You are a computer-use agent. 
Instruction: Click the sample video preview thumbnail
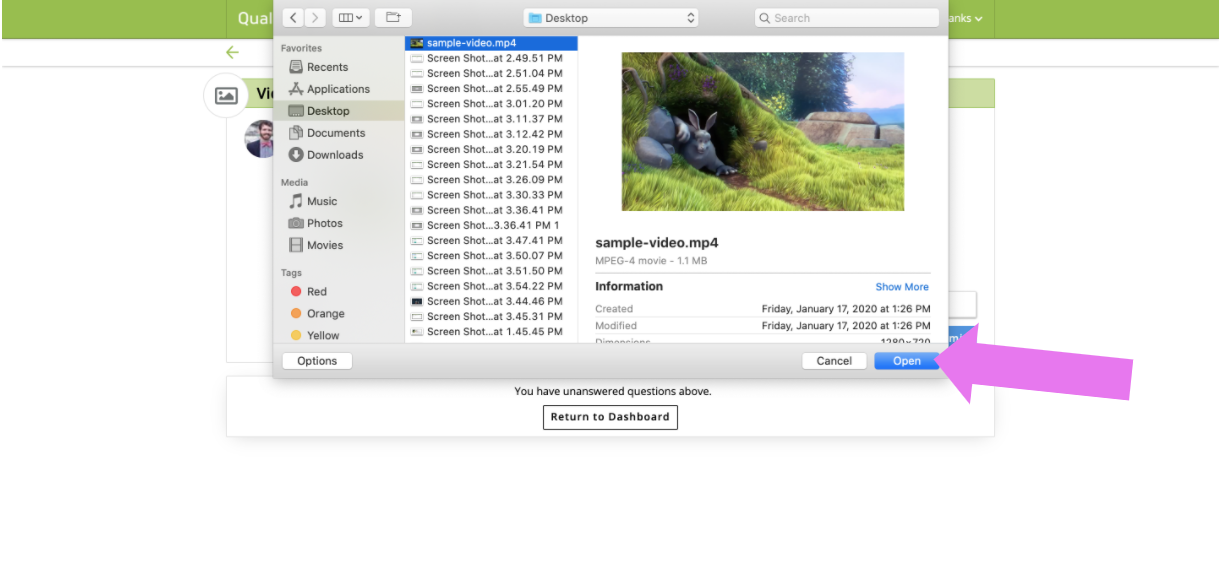coord(763,131)
